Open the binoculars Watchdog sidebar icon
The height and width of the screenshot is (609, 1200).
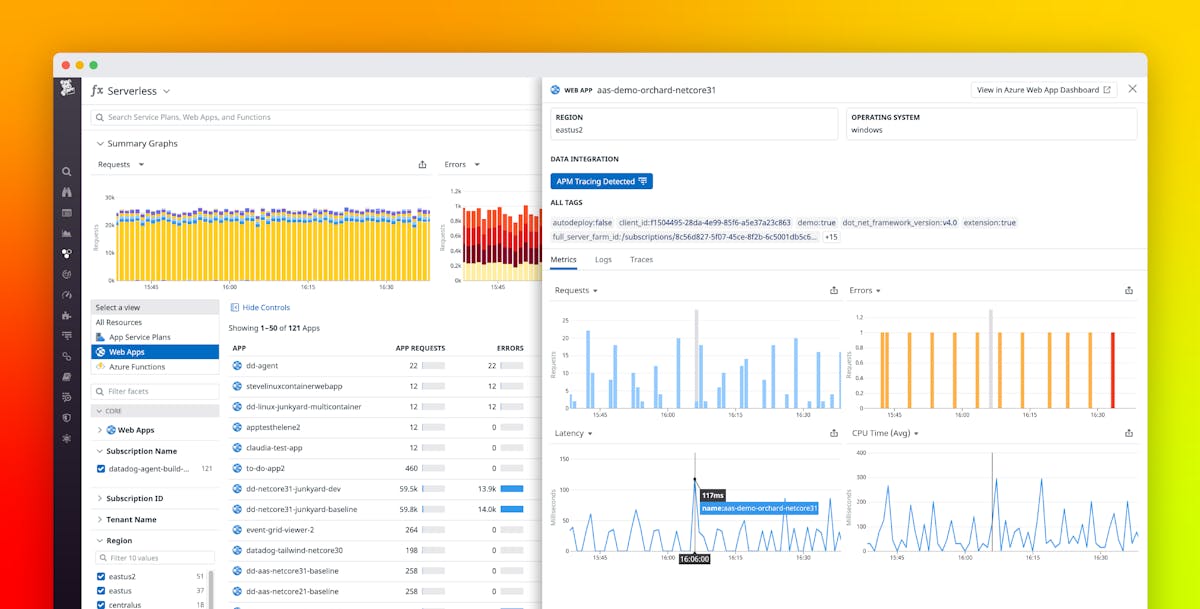coord(67,192)
